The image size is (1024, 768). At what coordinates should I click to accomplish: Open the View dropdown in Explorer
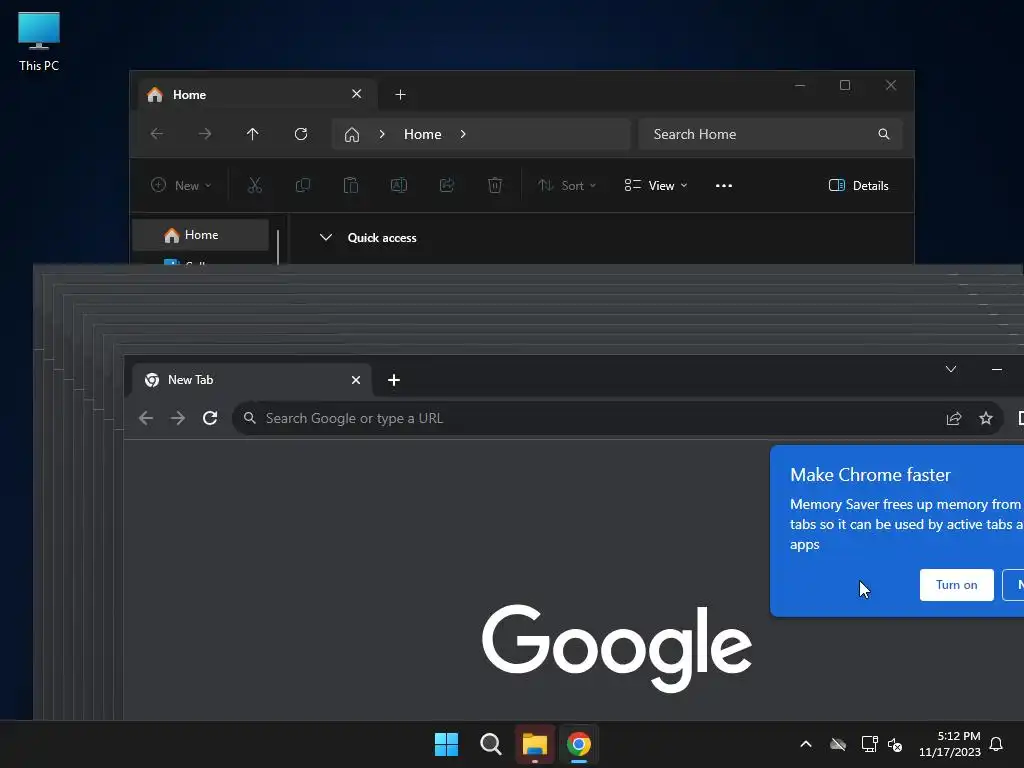pyautogui.click(x=655, y=185)
